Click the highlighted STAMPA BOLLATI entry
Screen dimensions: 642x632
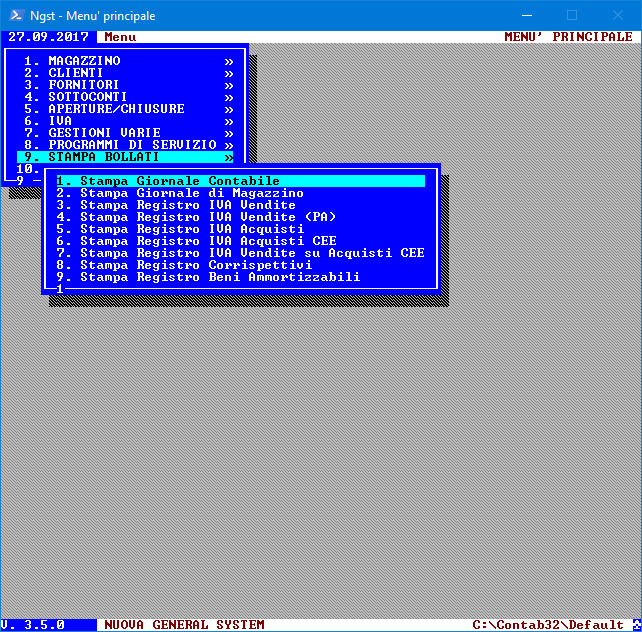point(104,157)
